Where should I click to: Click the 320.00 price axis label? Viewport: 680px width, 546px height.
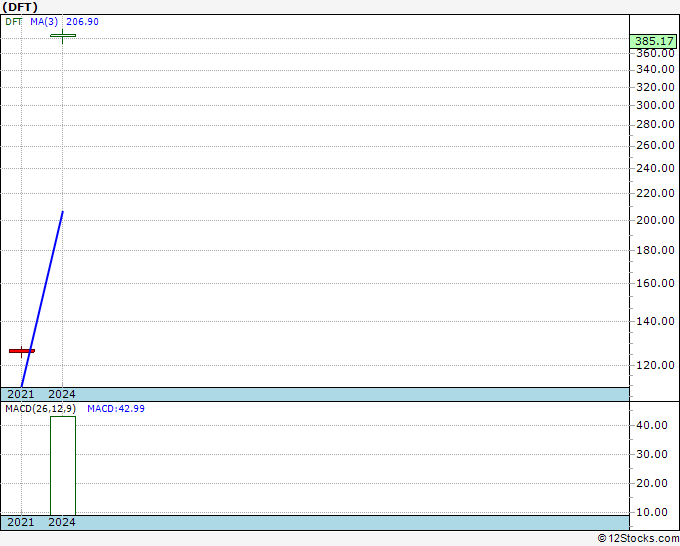(x=655, y=87)
